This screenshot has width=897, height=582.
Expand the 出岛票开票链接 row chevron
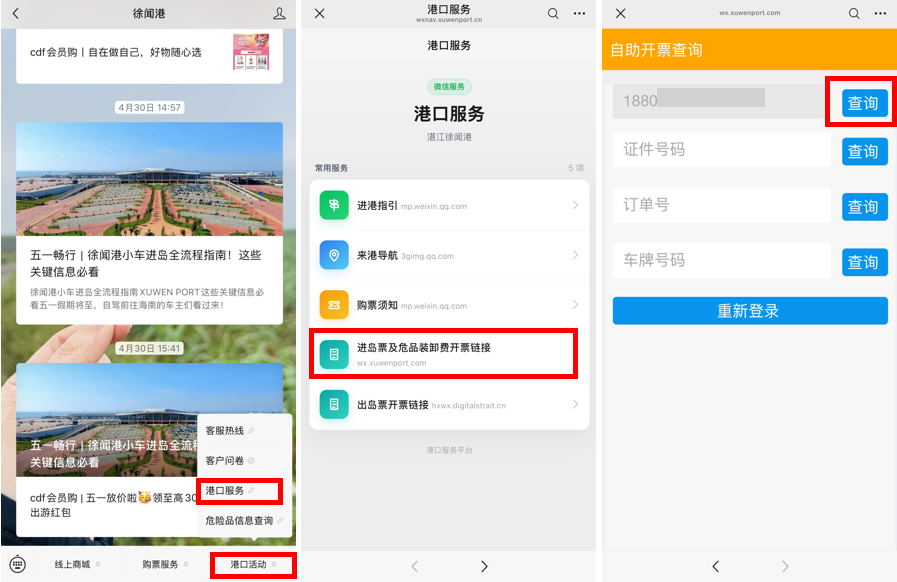pyautogui.click(x=575, y=404)
